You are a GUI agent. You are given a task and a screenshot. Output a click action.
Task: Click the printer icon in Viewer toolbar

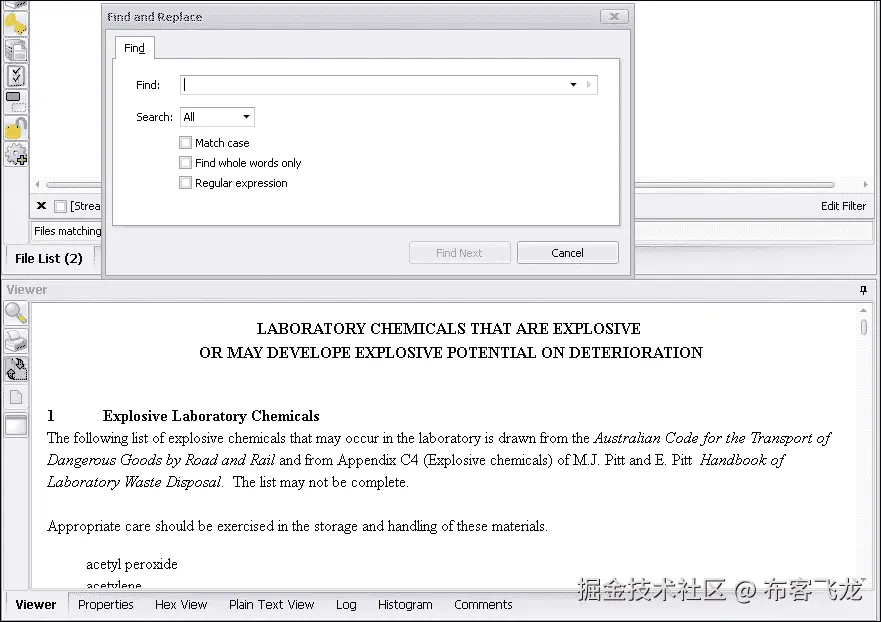click(x=16, y=340)
